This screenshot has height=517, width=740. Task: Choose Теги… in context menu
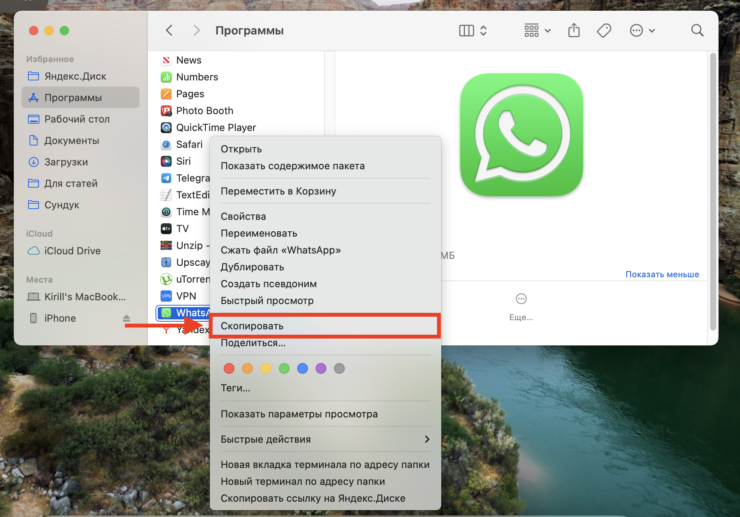(x=325, y=388)
